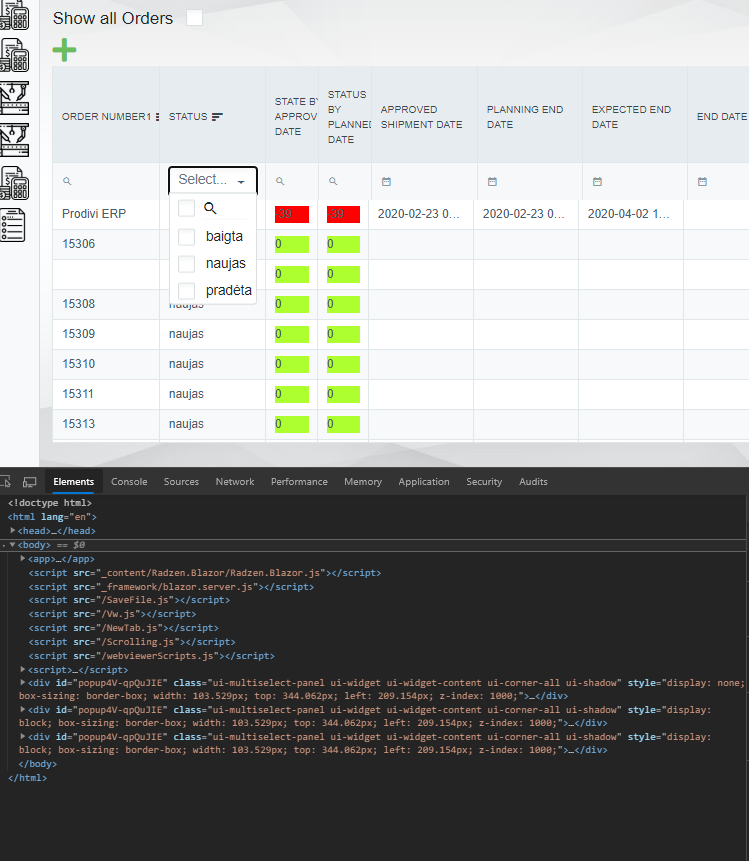
Task: Check the baigta status option
Action: 186,237
